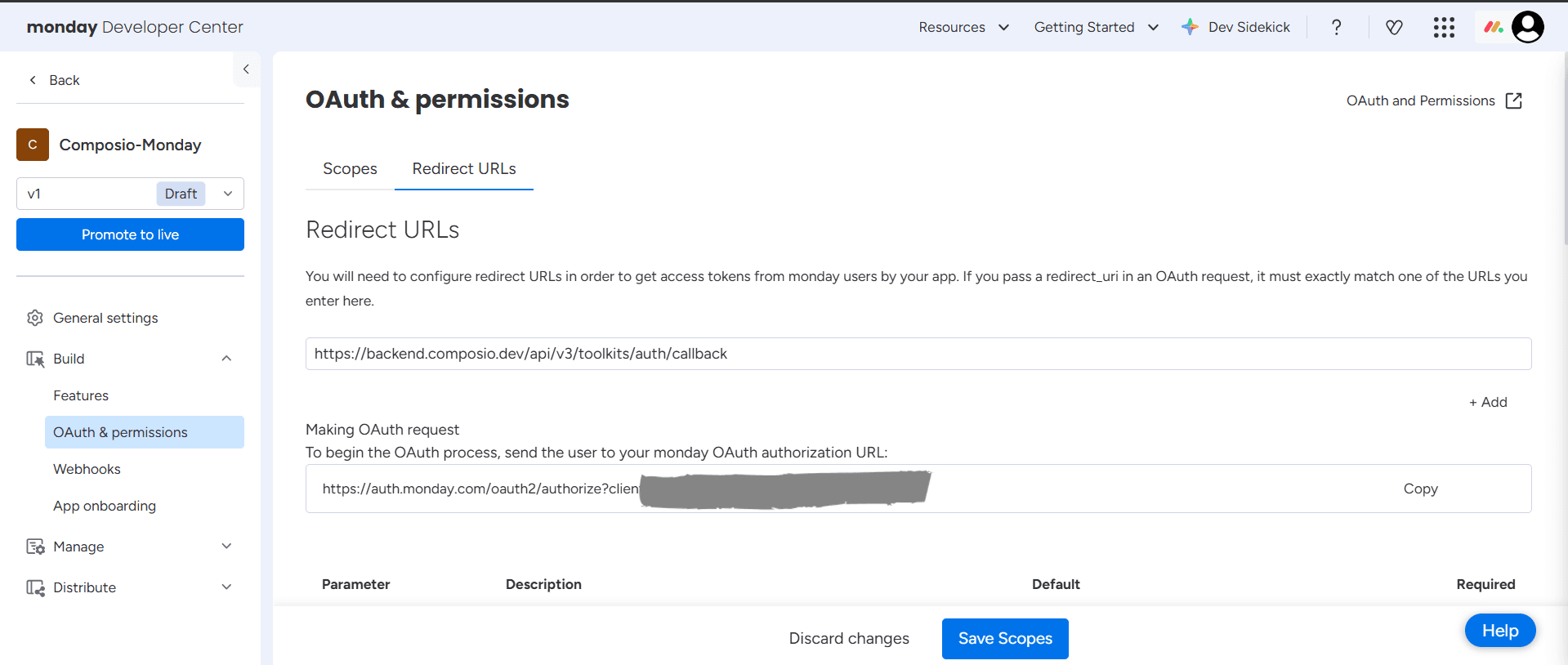Click the monday logo icon
Screen dimensions: 1568x665
pos(1494,27)
